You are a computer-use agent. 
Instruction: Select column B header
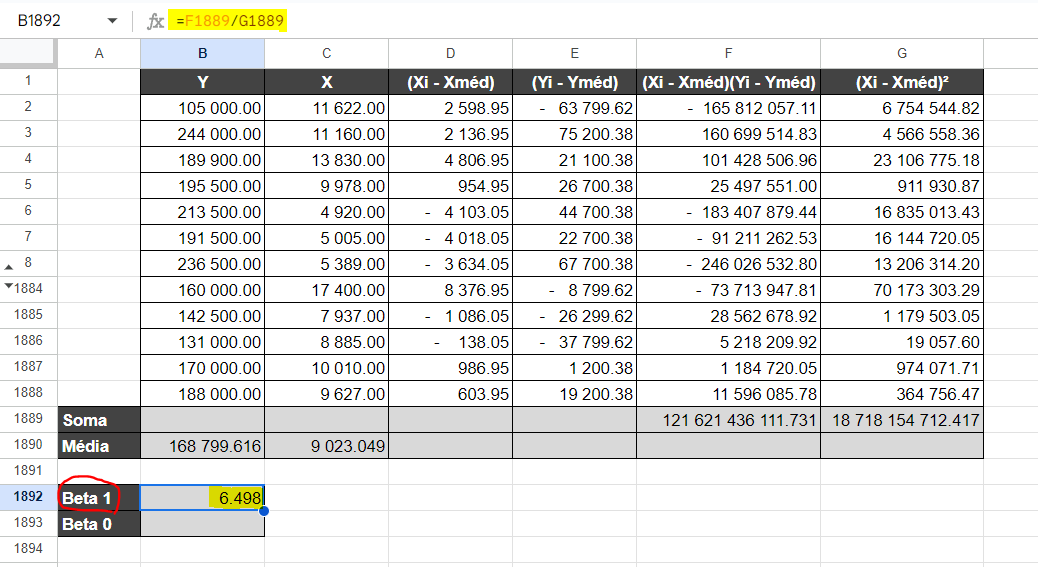tap(203, 54)
